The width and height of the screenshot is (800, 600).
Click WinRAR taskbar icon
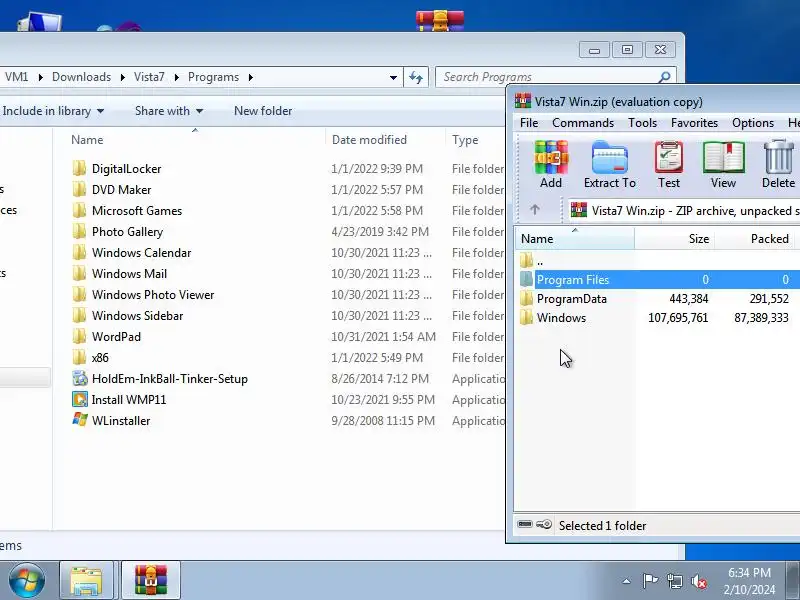pos(151,581)
